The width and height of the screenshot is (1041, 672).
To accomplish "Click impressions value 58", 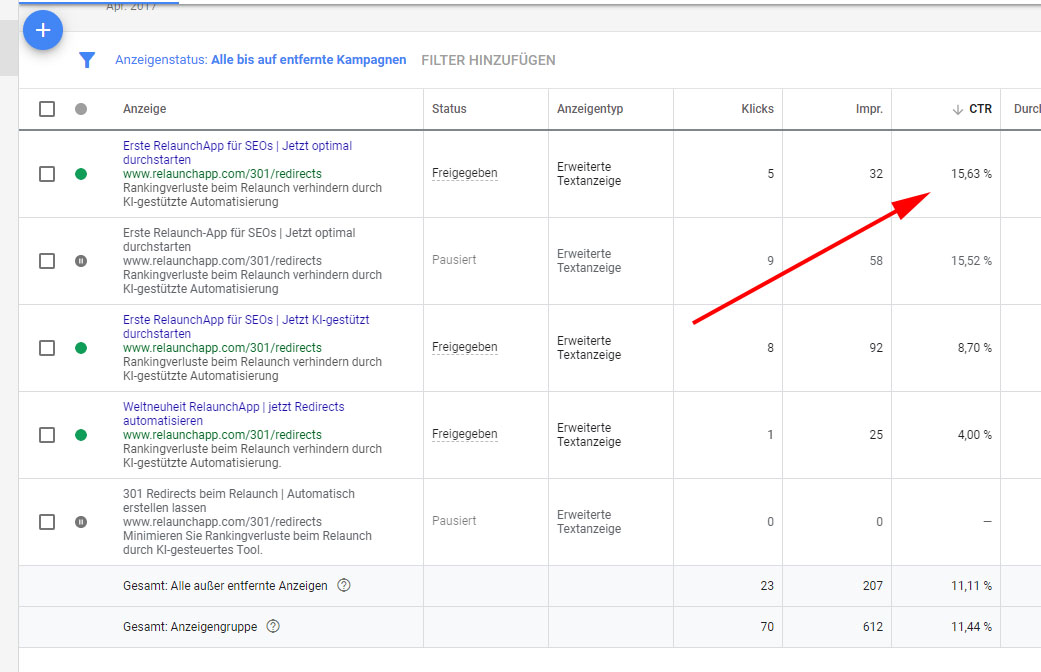I will pos(876,261).
